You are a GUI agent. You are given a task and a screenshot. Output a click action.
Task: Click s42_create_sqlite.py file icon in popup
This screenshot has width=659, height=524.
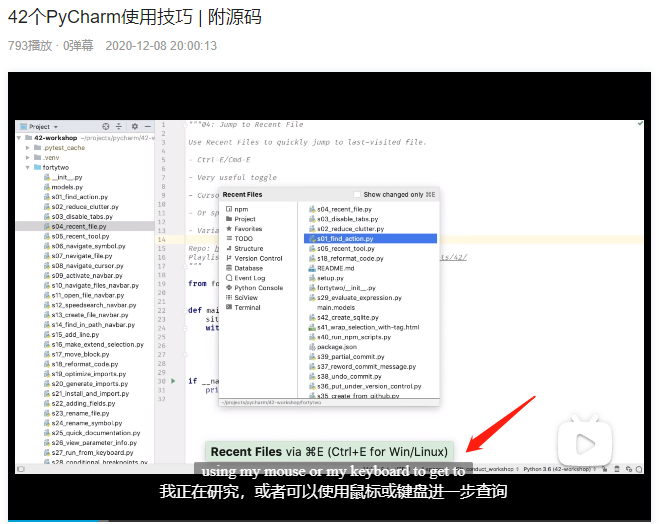(x=312, y=317)
